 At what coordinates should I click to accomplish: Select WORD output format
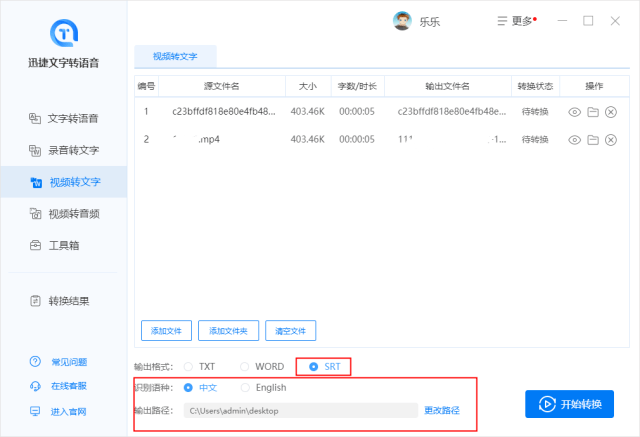pyautogui.click(x=244, y=367)
